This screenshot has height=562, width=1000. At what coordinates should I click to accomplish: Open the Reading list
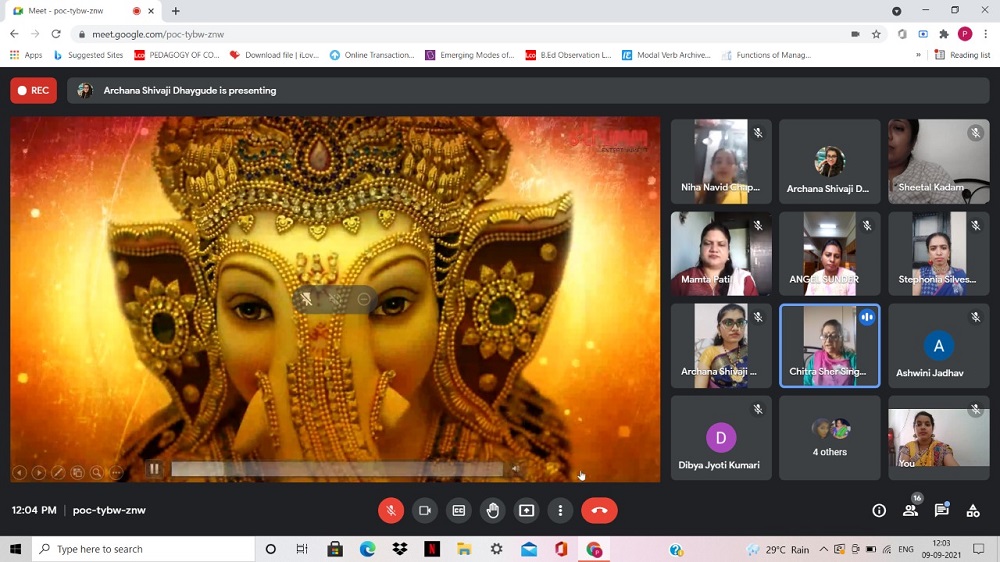pyautogui.click(x=962, y=55)
